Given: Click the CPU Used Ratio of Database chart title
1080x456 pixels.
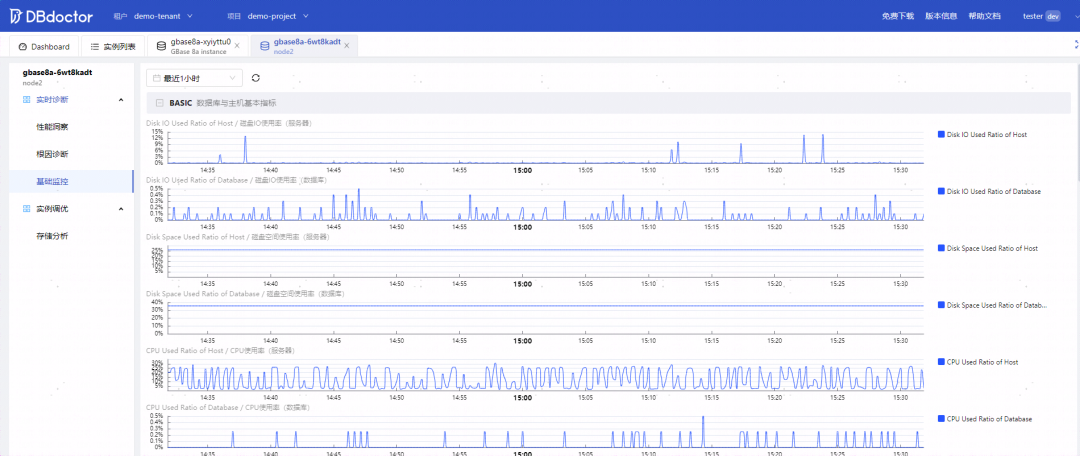Looking at the screenshot, I should point(228,408).
